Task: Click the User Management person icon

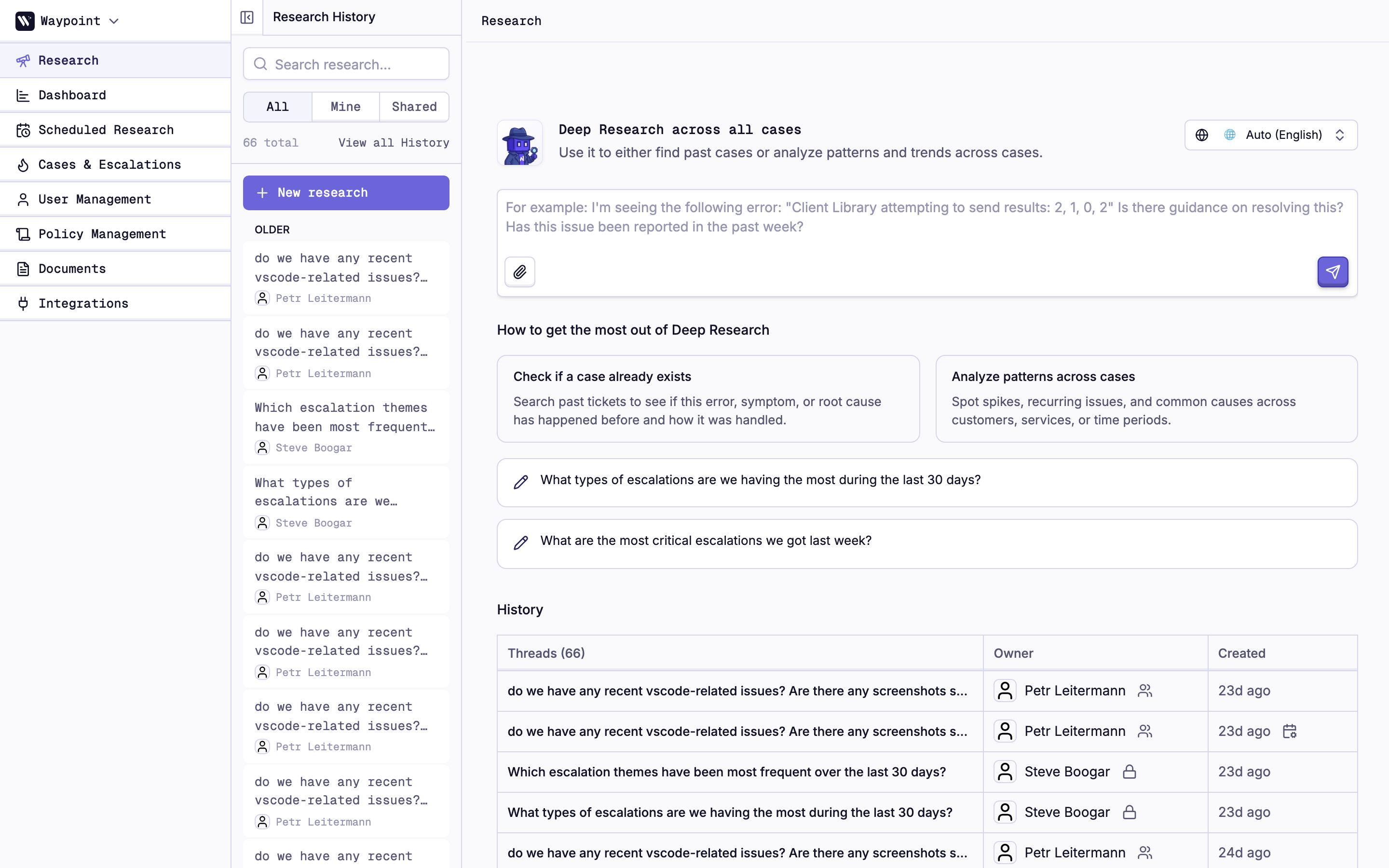Action: [23, 200]
